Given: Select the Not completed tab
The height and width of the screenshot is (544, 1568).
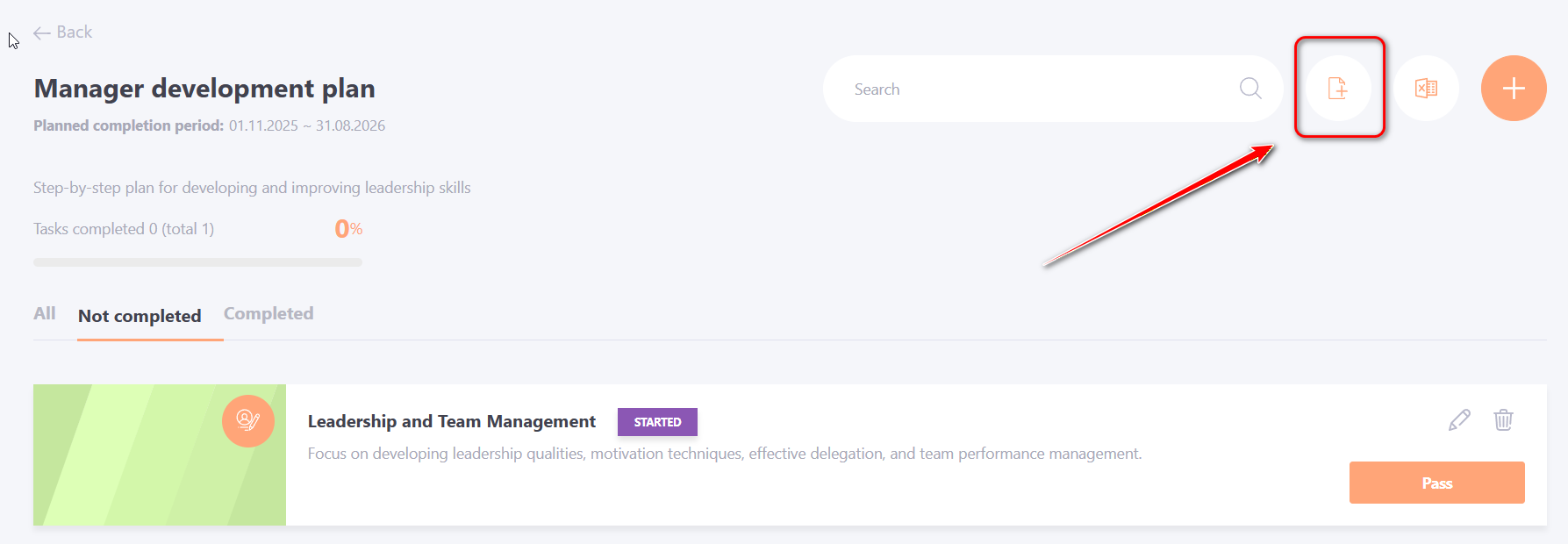Looking at the screenshot, I should tap(140, 316).
